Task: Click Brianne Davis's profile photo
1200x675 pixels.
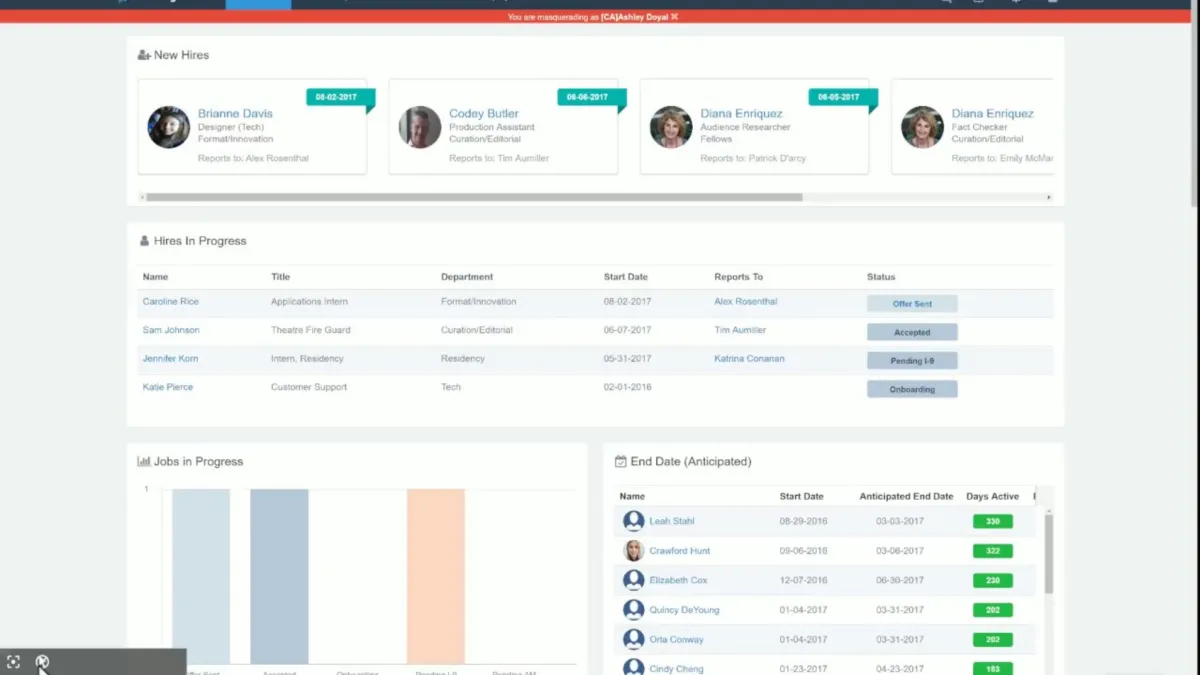Action: click(x=169, y=127)
